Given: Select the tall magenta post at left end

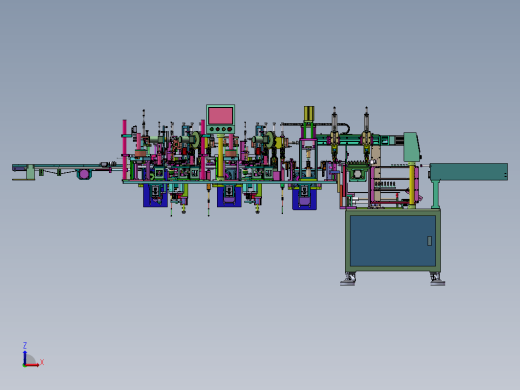Looking at the screenshot, I should point(125,150).
